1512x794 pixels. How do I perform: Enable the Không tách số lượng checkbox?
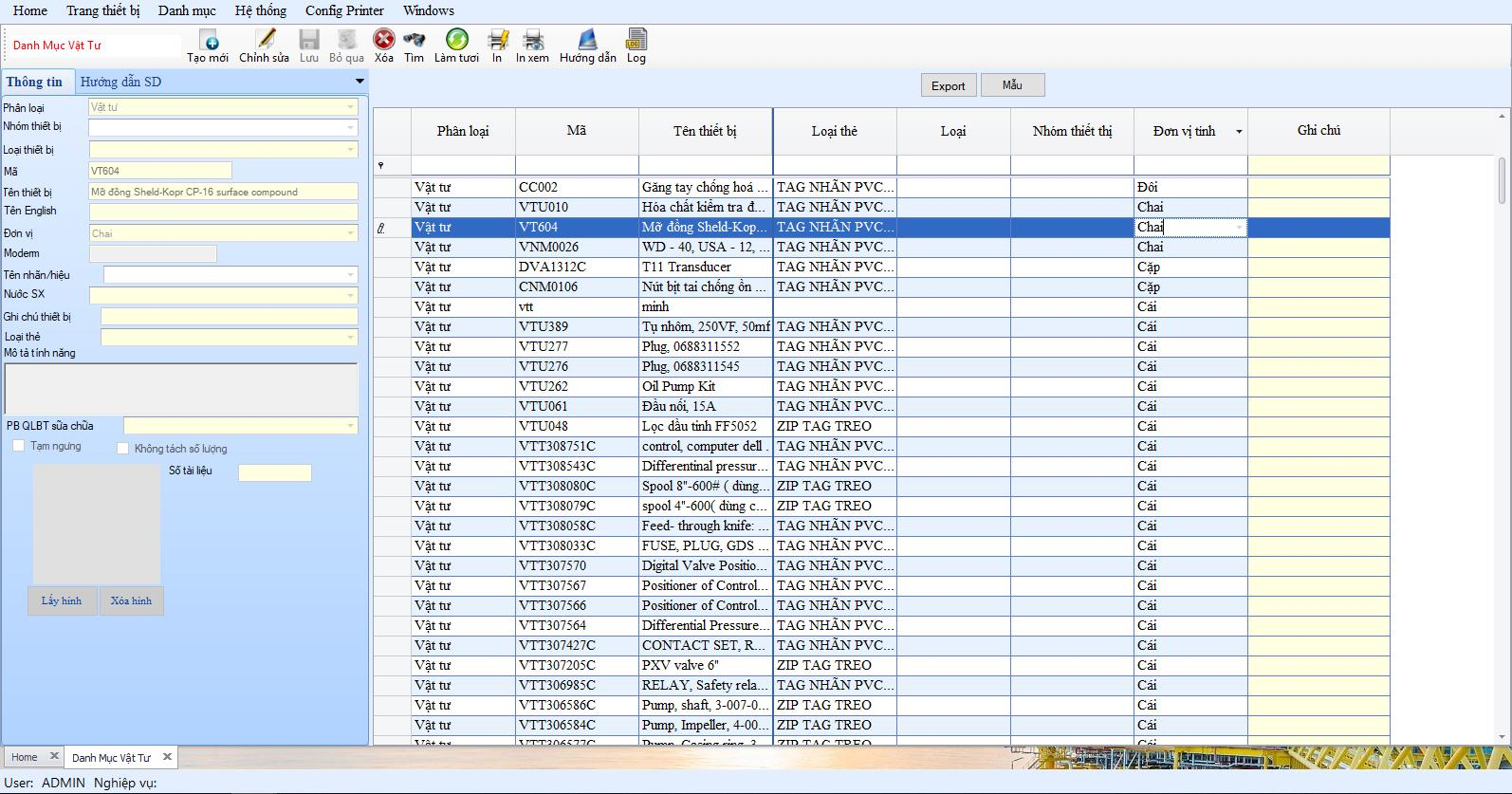click(122, 449)
